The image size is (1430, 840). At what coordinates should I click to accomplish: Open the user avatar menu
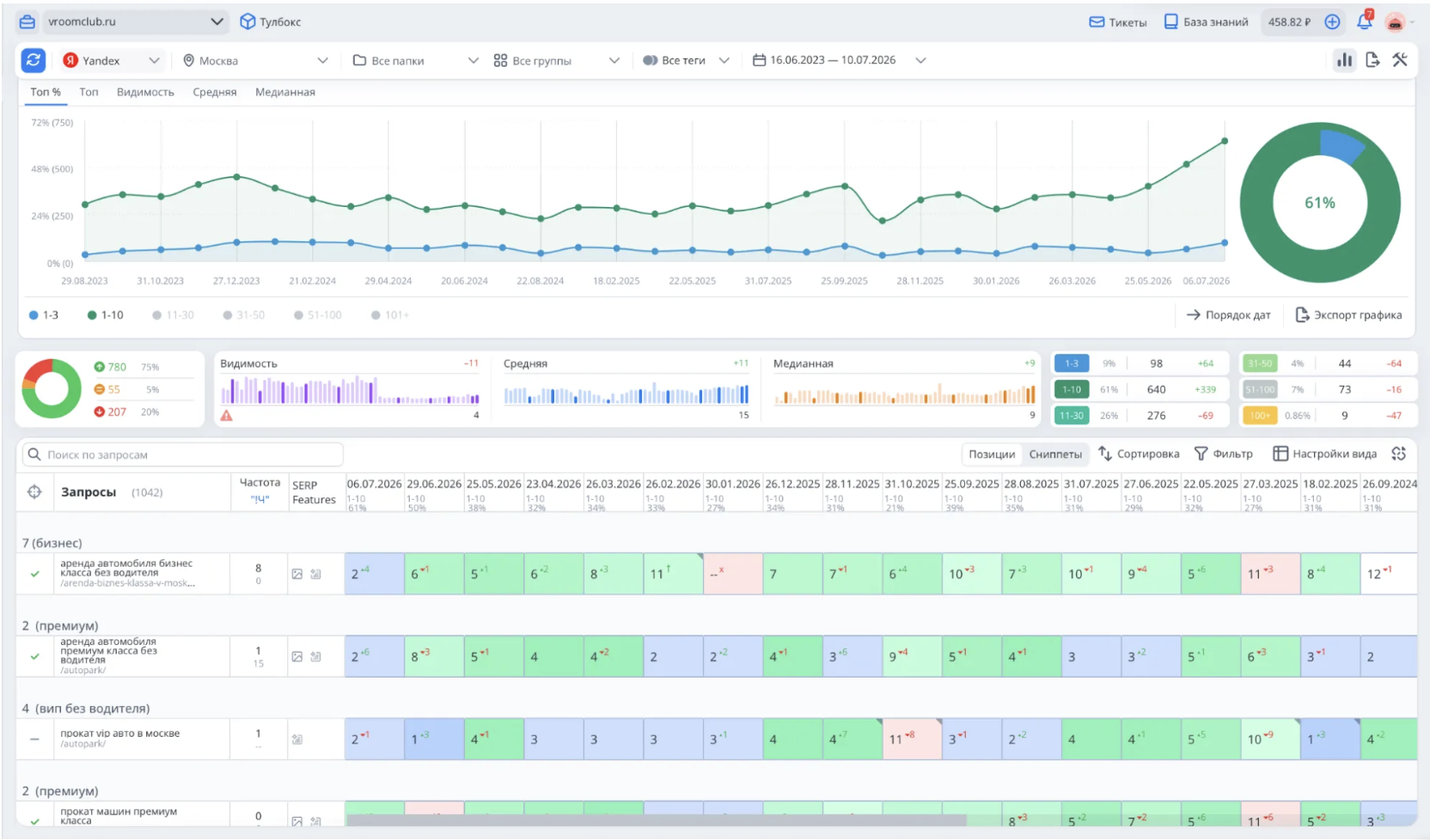click(x=1396, y=22)
